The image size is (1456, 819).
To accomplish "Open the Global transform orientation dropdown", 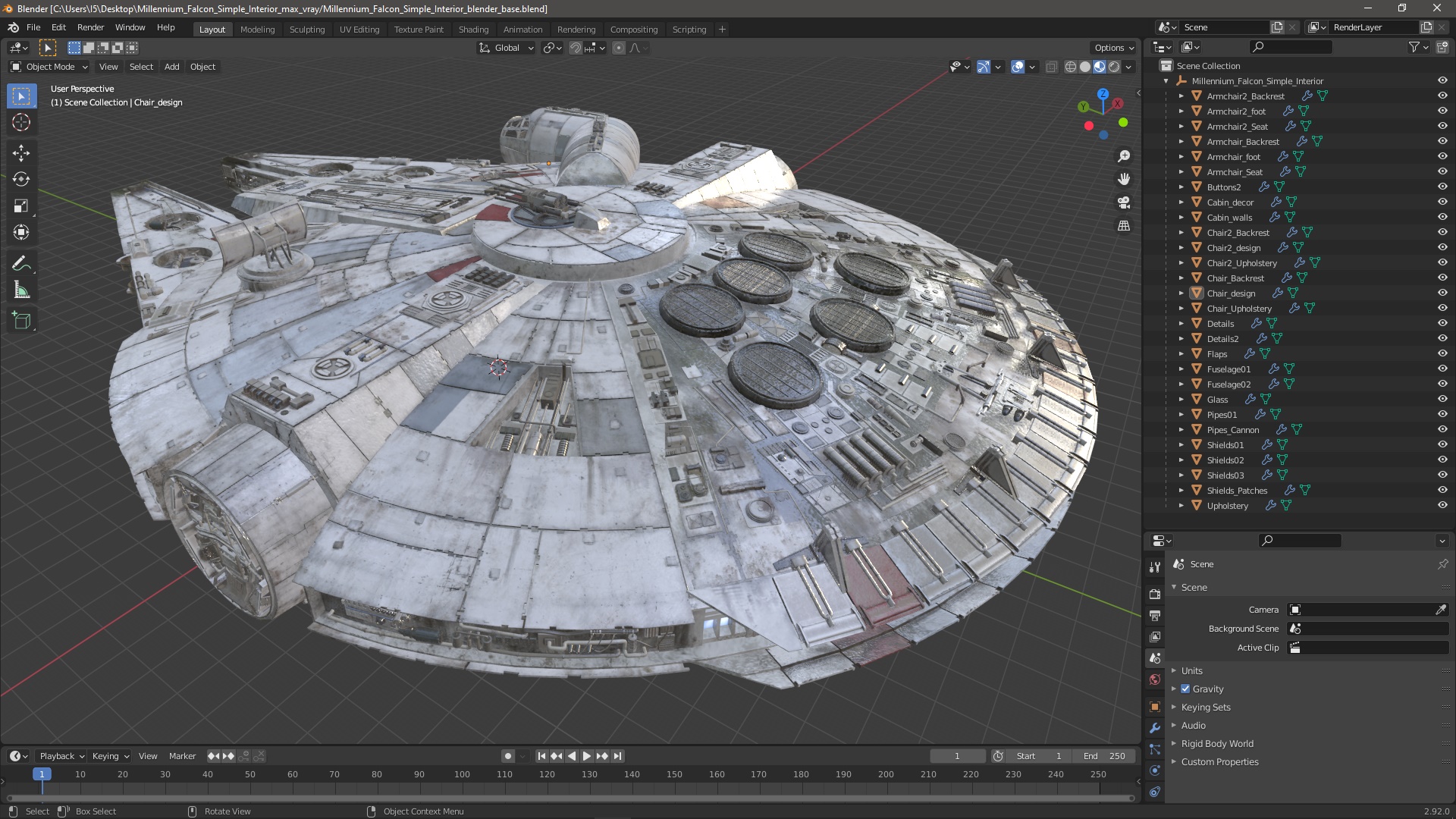I will 507,48.
